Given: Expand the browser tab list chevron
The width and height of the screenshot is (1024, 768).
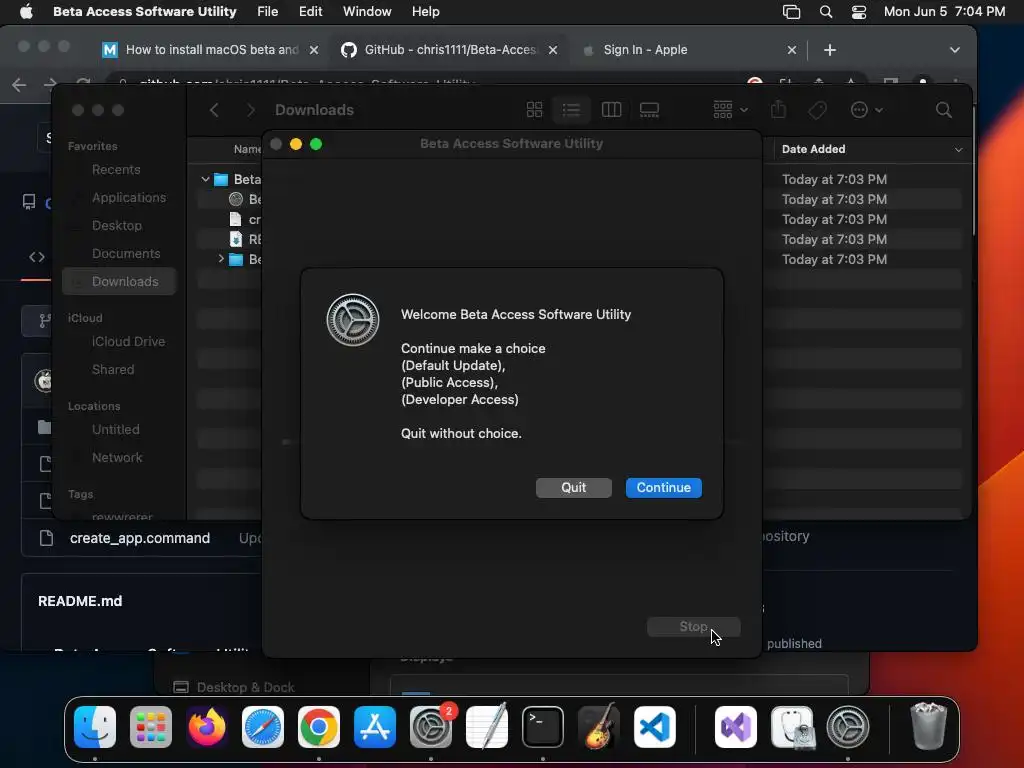Looking at the screenshot, I should (x=955, y=50).
